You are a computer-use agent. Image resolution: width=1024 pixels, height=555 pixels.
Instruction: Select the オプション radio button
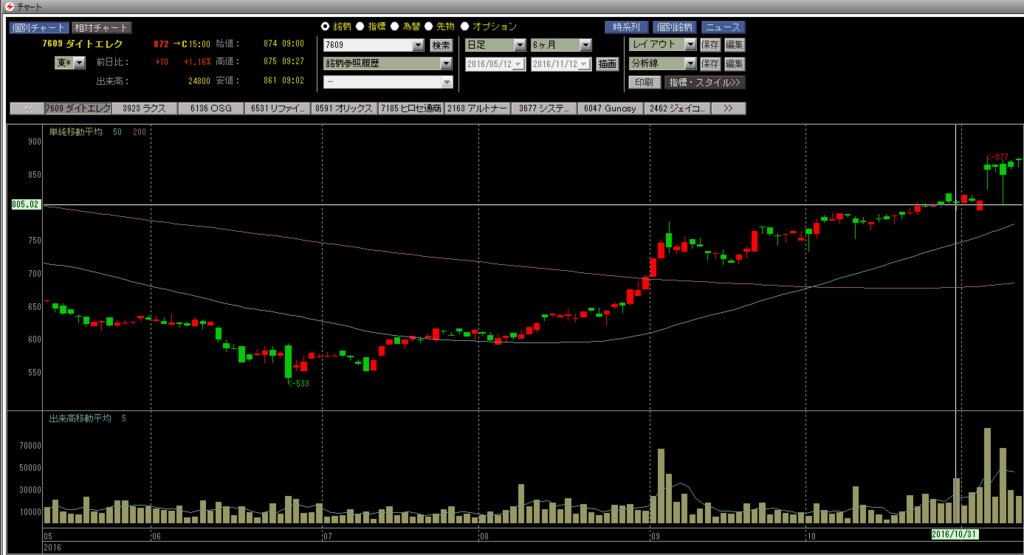464,26
